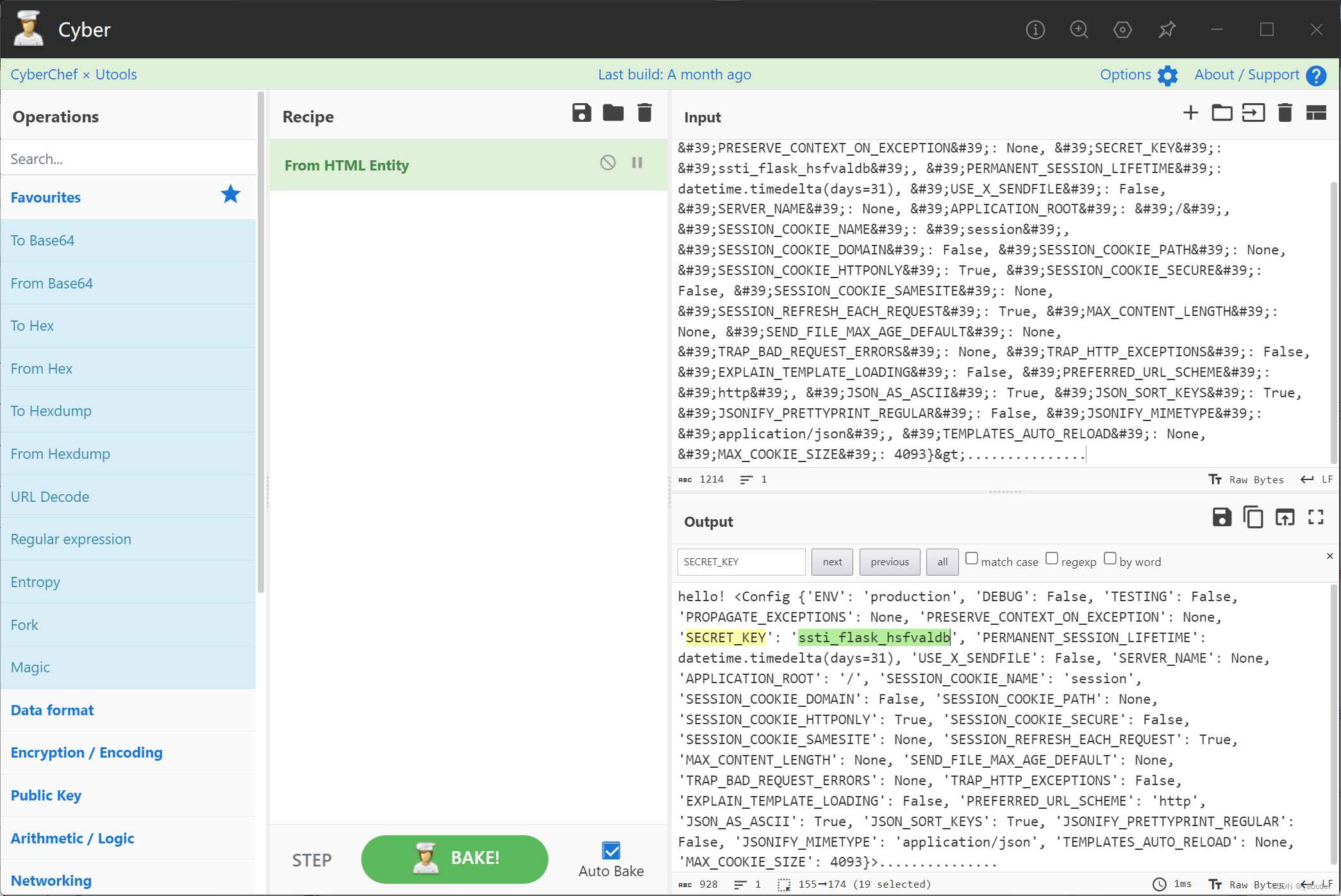Select the From Base64 operation
The image size is (1341, 896).
point(52,283)
